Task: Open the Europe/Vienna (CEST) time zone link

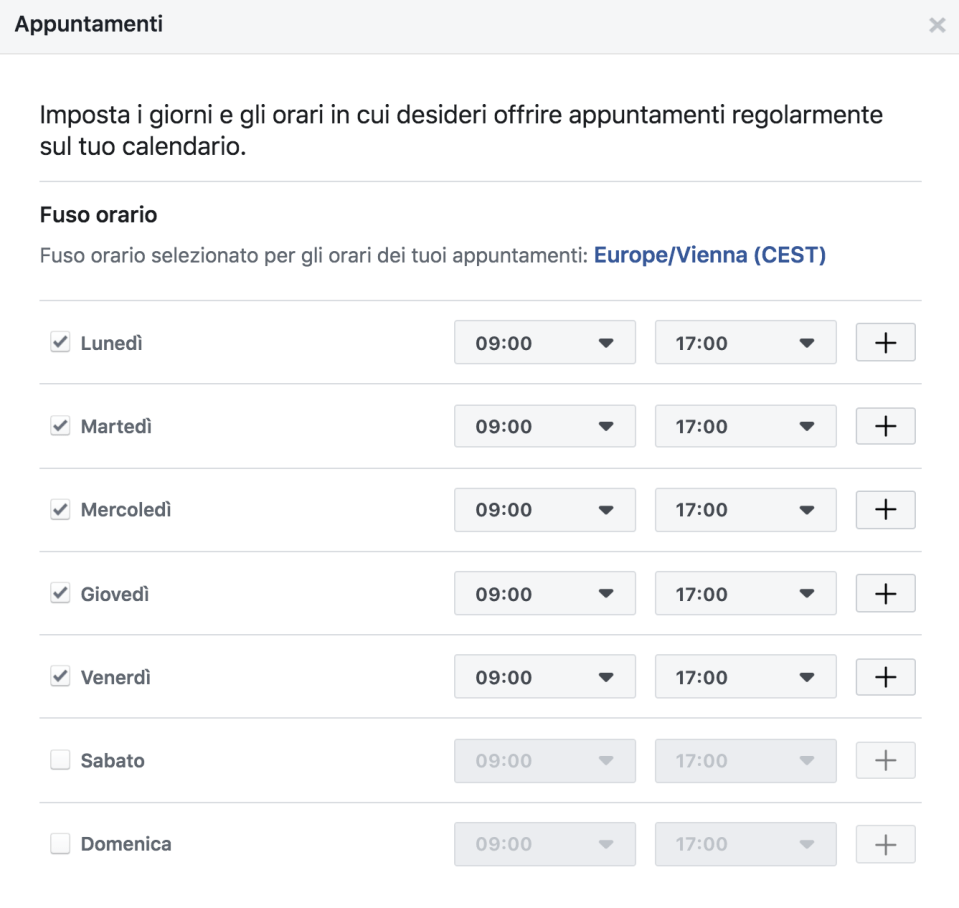Action: point(710,255)
